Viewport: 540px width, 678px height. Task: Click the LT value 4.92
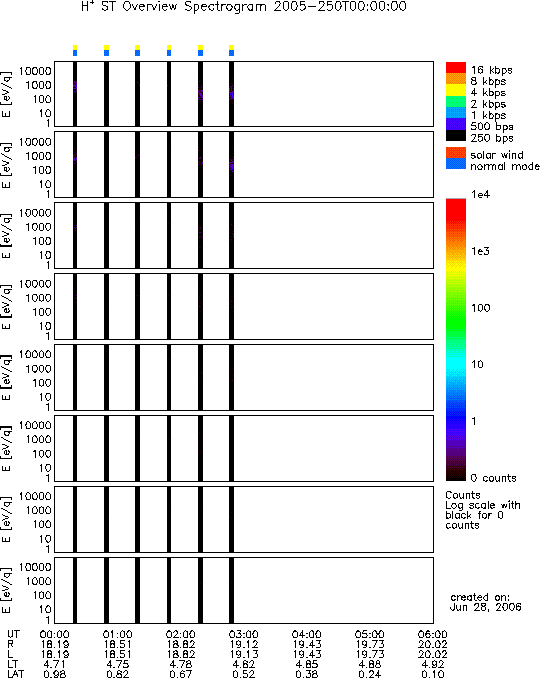point(433,664)
